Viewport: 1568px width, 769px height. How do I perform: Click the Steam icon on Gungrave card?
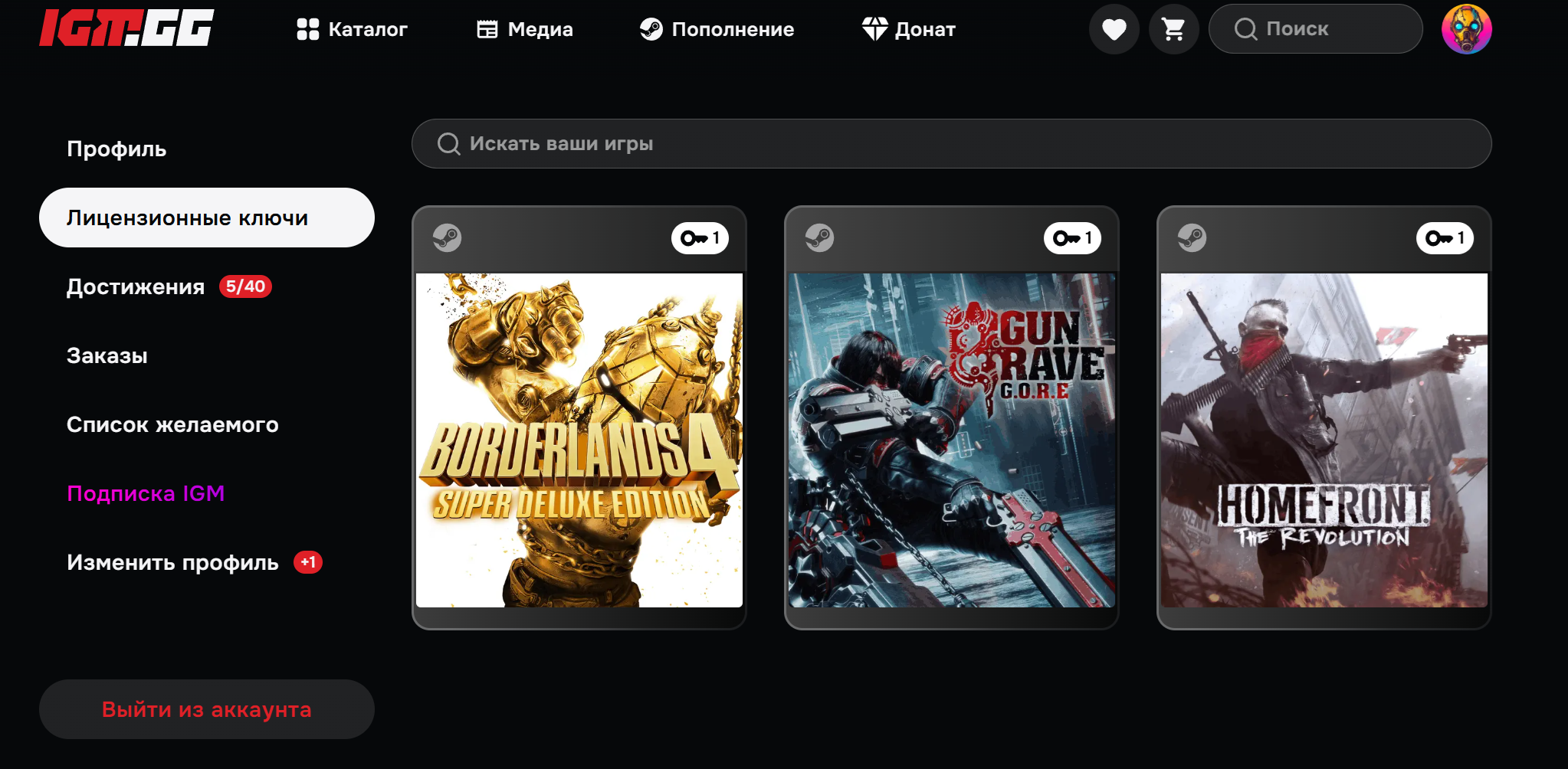point(819,237)
